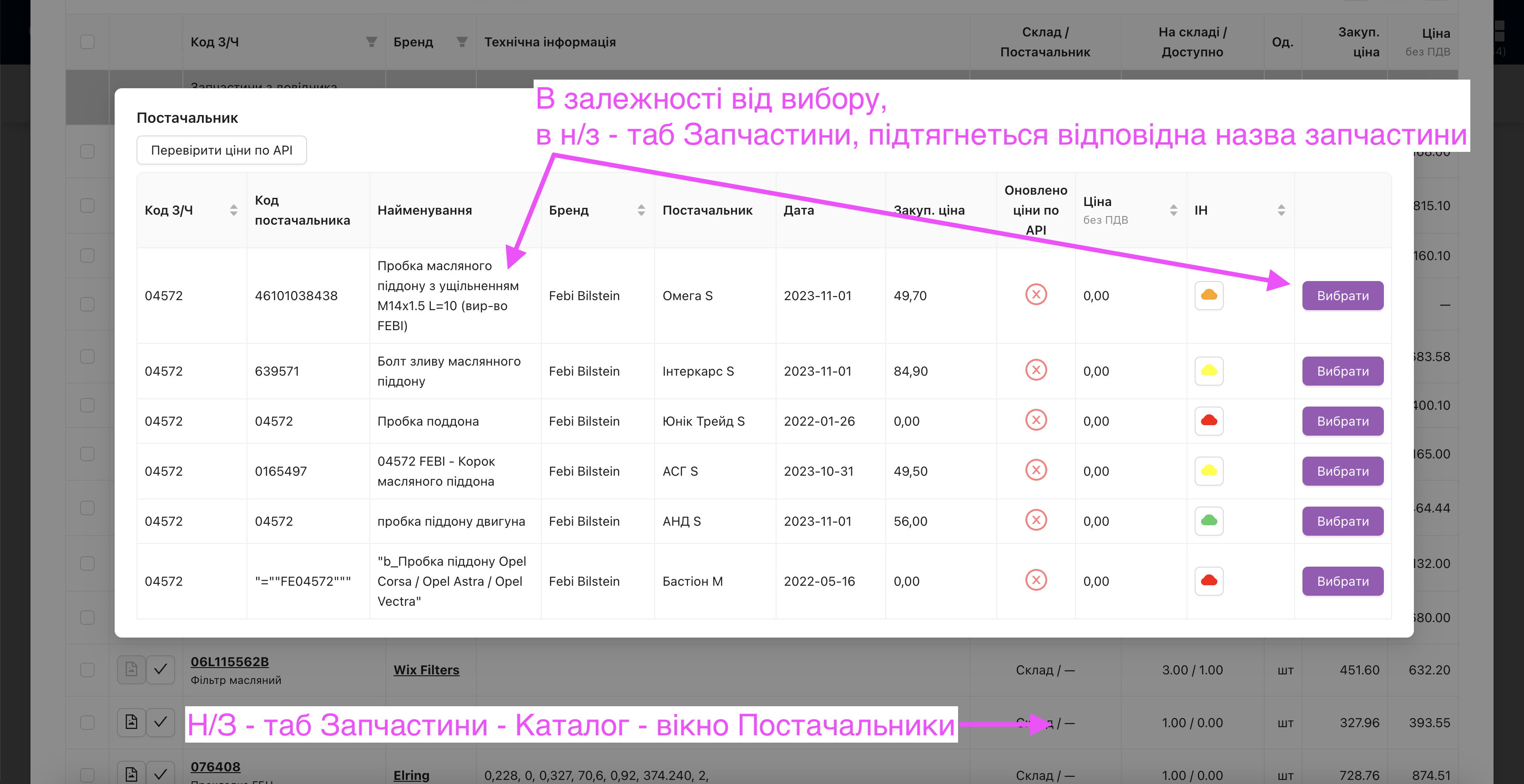The image size is (1524, 784).
Task: Click red cloud icon in Юнік Трейд S row
Action: point(1208,420)
